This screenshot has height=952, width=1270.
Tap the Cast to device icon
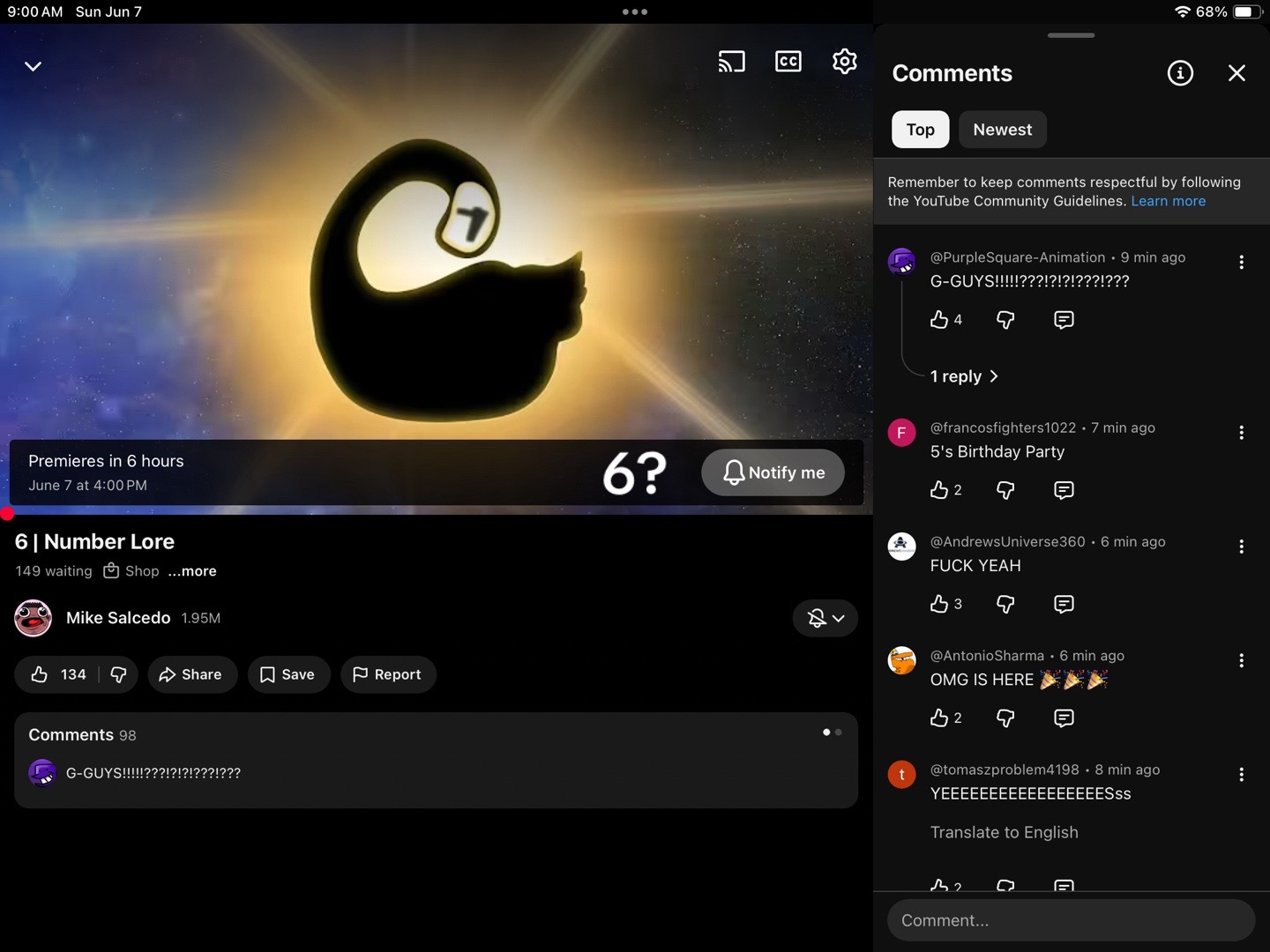pyautogui.click(x=731, y=62)
